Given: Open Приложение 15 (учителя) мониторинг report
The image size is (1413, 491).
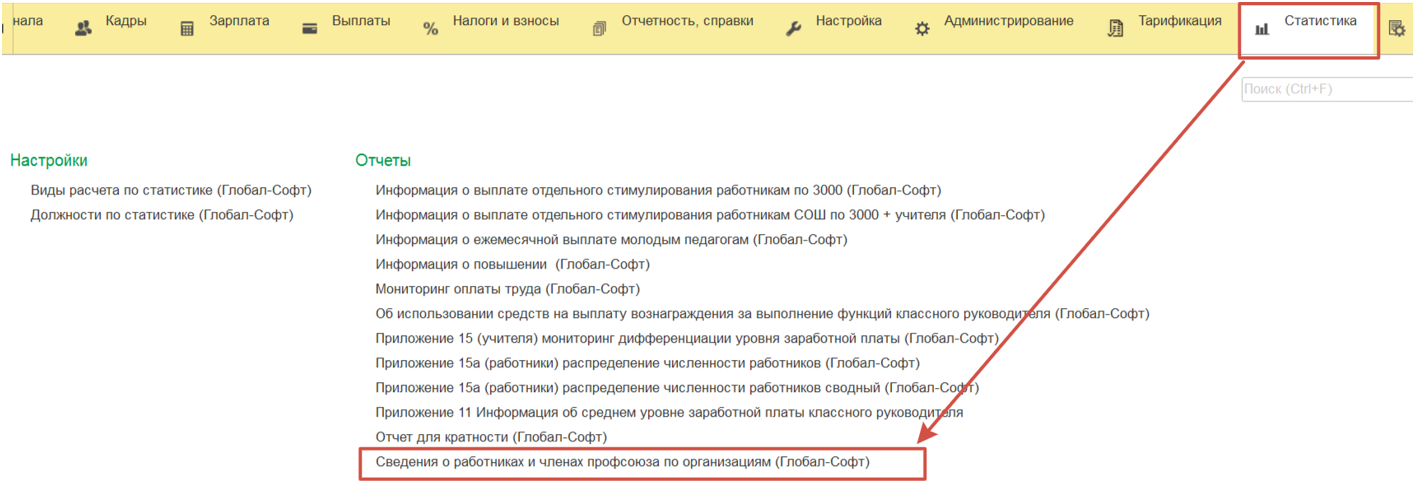Looking at the screenshot, I should pyautogui.click(x=687, y=338).
